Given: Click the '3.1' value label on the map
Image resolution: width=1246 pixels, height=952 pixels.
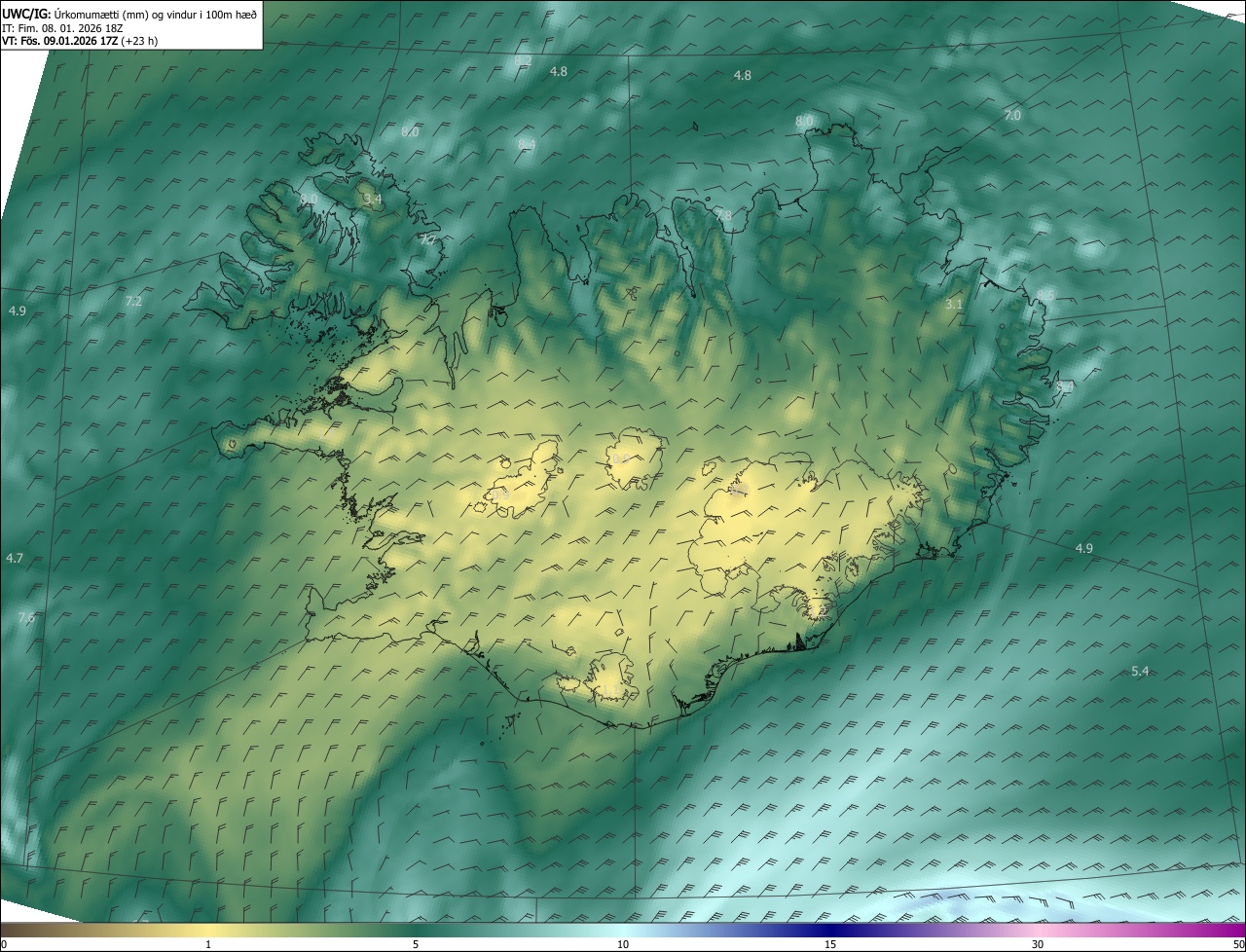Looking at the screenshot, I should coord(954,305).
